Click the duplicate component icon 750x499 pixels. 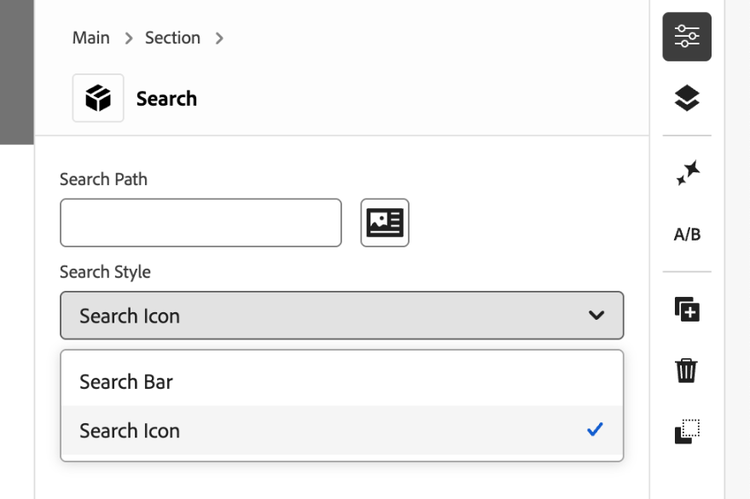tap(687, 309)
